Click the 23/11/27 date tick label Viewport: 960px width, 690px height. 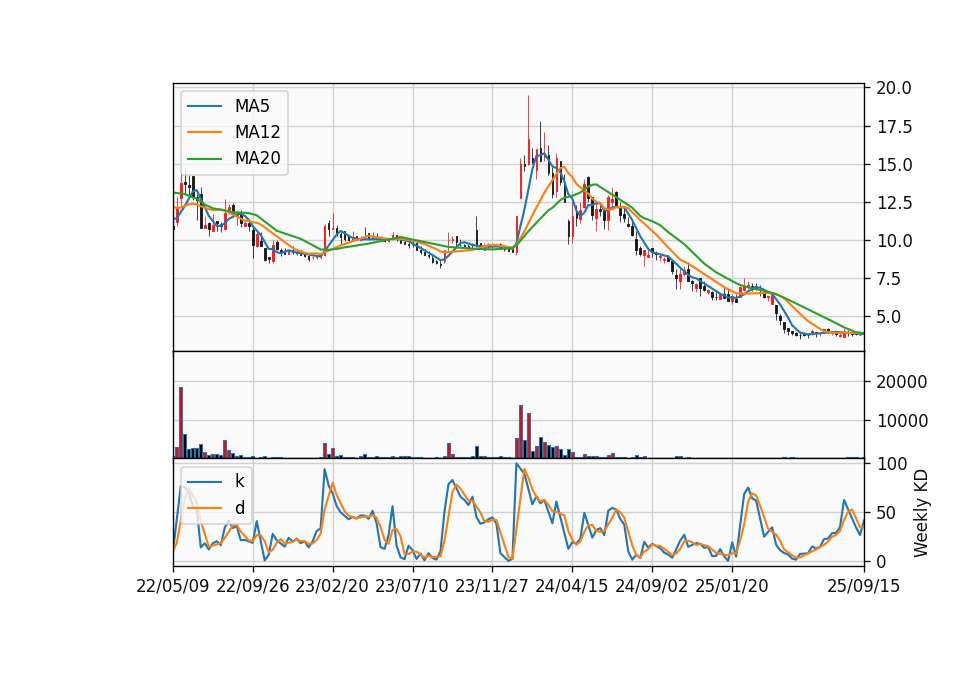[492, 586]
